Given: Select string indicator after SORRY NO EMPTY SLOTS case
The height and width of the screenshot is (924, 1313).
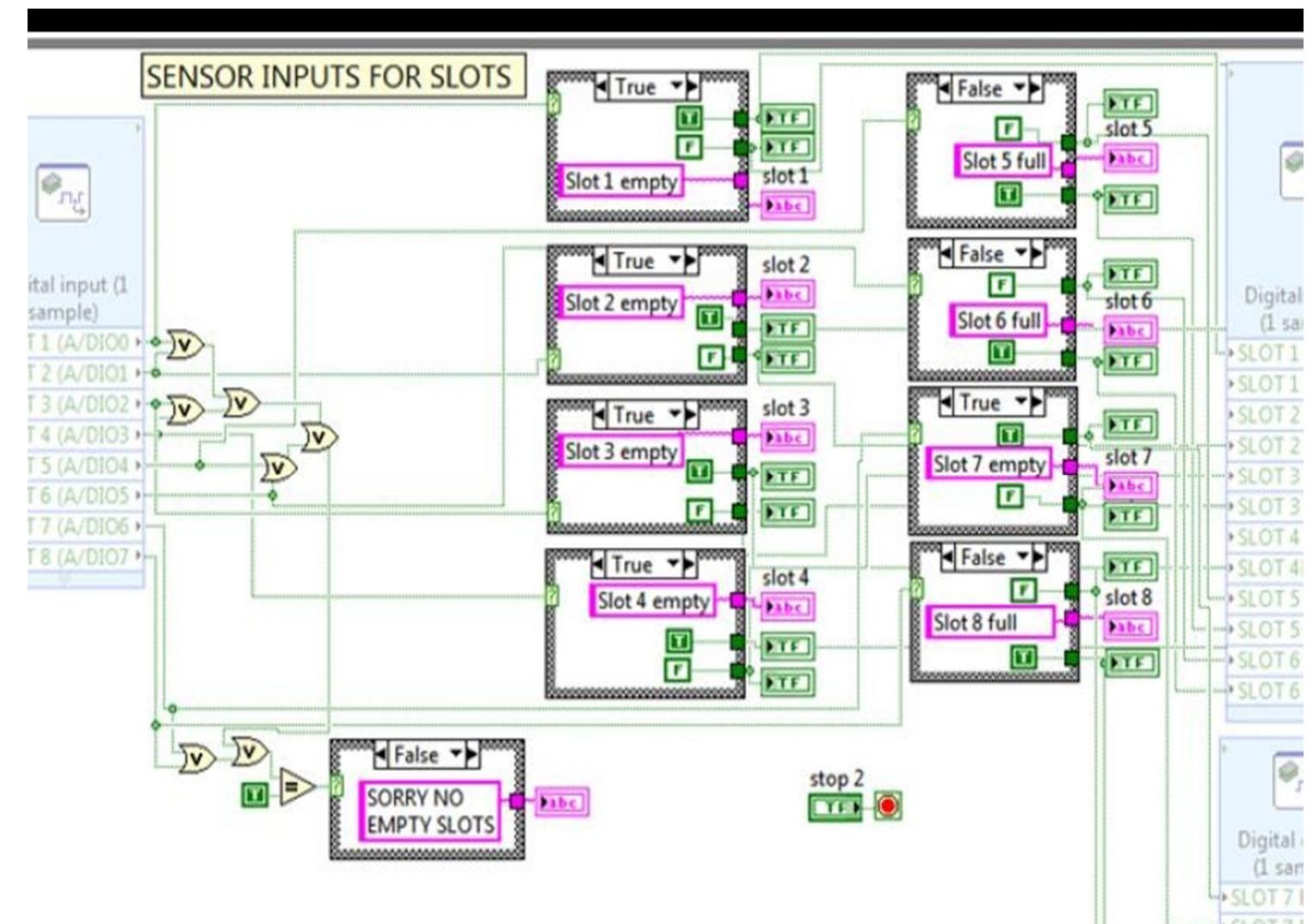Looking at the screenshot, I should (x=561, y=802).
